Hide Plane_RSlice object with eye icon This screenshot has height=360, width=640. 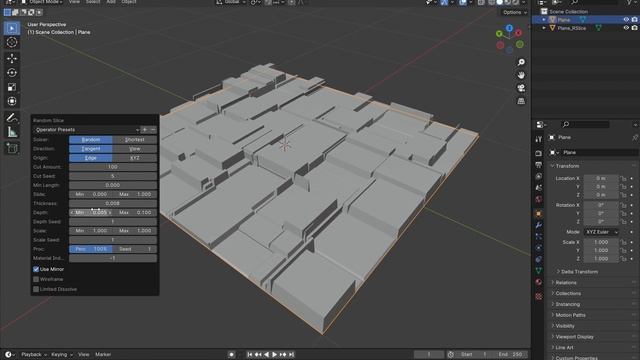coord(626,28)
